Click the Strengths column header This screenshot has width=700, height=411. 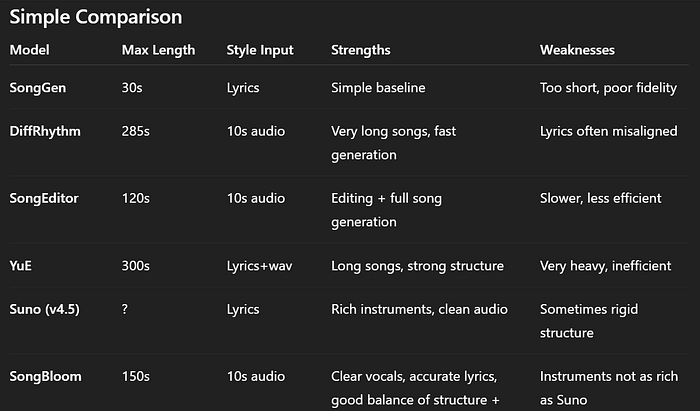361,50
